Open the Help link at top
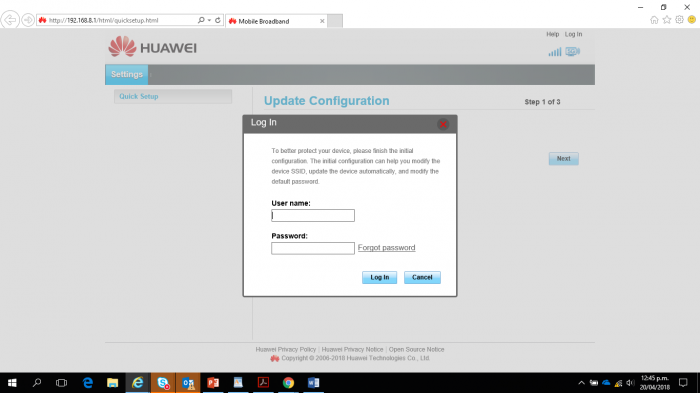Screen dimensions: 700x393 553,34
